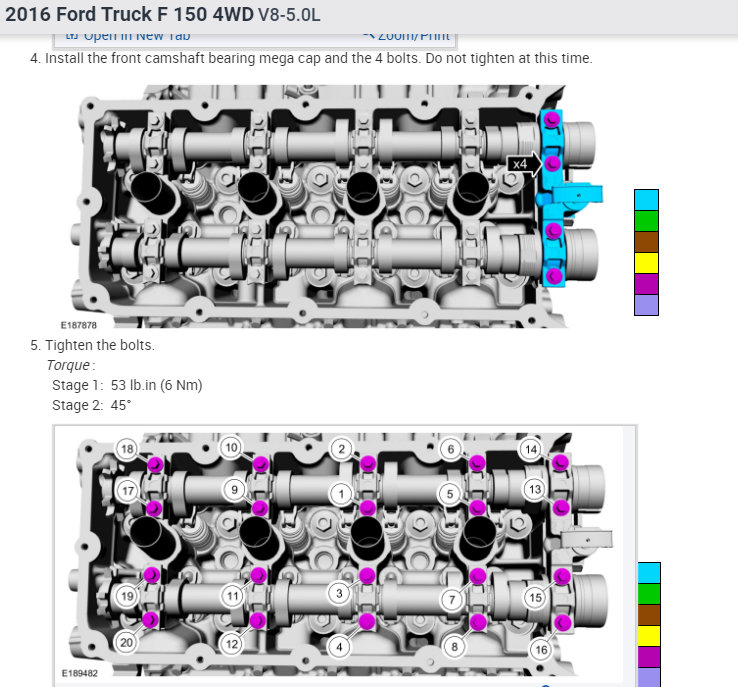Image resolution: width=738 pixels, height=687 pixels.
Task: Click 'Stage 2: 45°' value
Action: click(x=92, y=406)
